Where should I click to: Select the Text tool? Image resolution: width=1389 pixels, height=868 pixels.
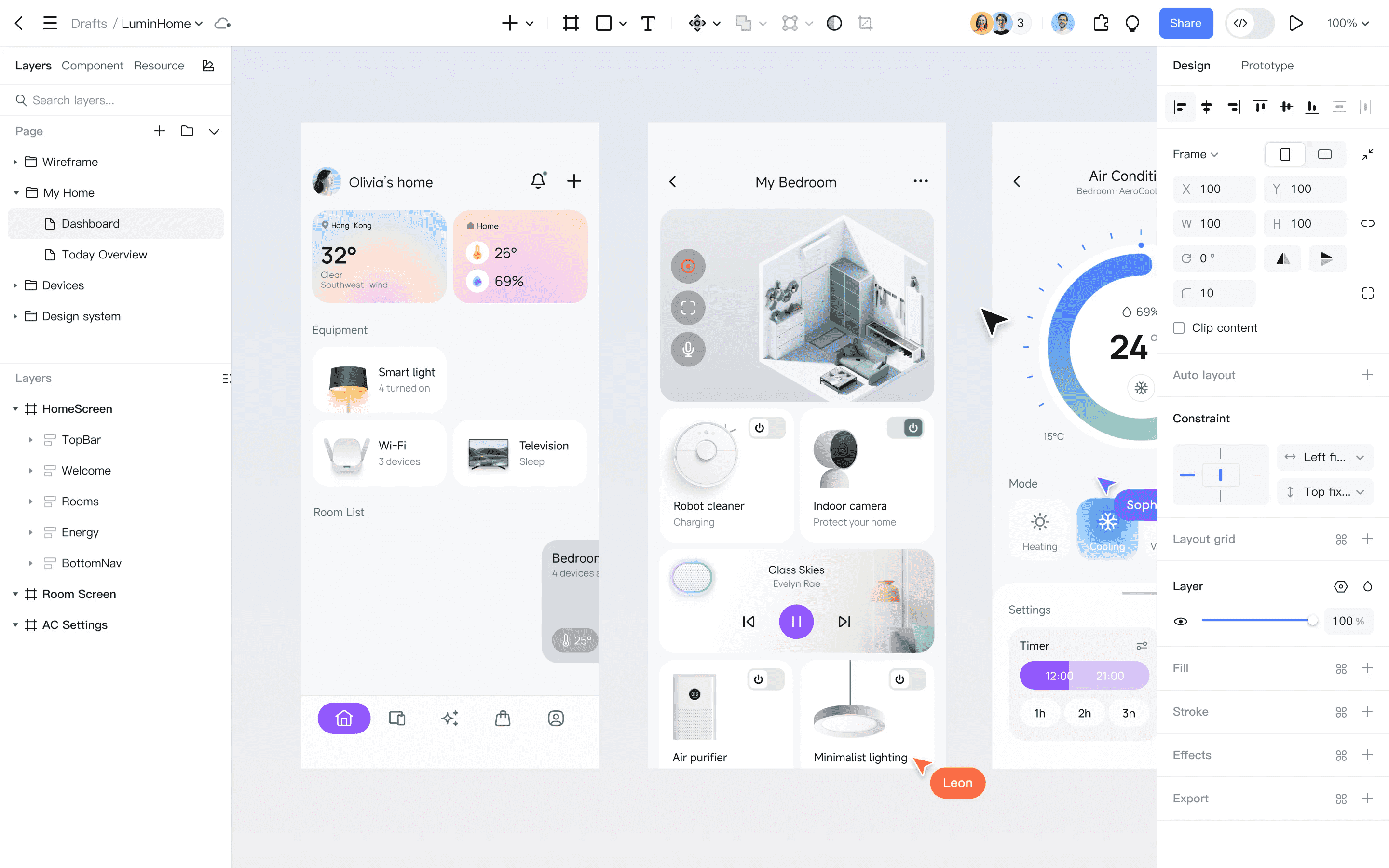click(x=647, y=24)
